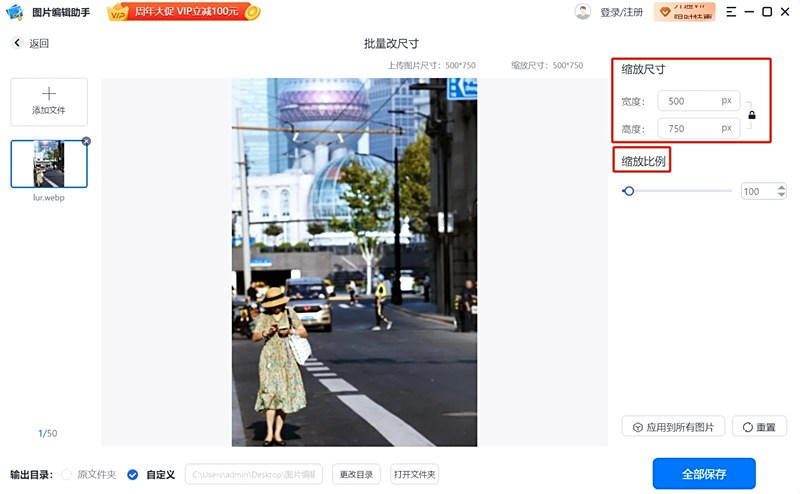Click the 高度 height input field
Viewport: 800px width, 494px height.
698,129
